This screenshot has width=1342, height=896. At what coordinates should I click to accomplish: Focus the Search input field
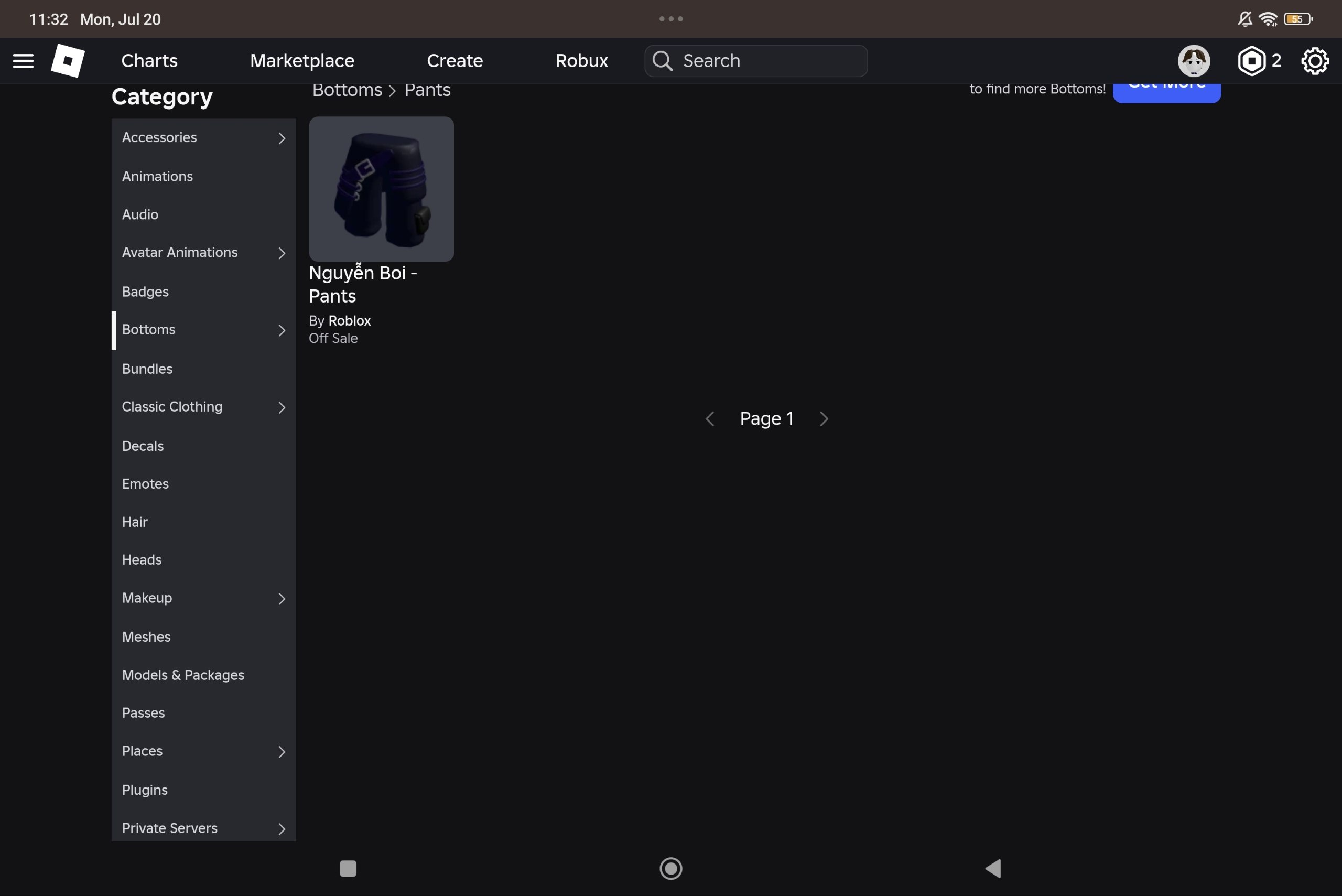click(756, 61)
